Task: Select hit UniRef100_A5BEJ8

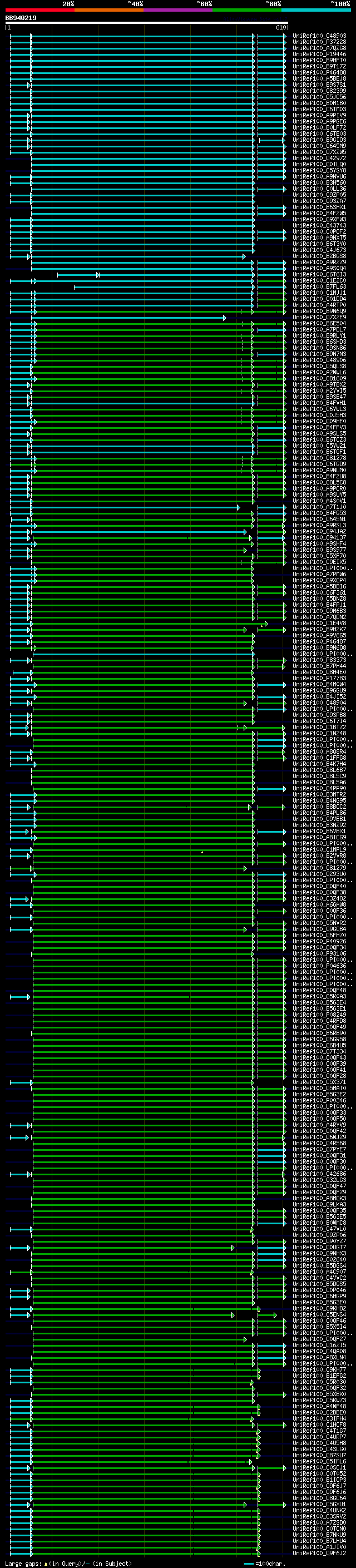Action: (x=319, y=78)
